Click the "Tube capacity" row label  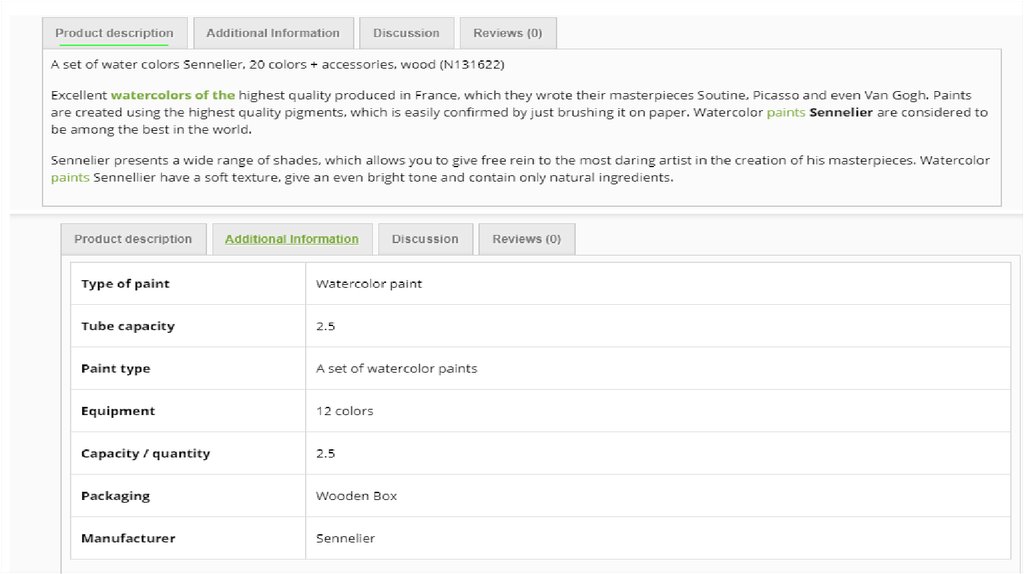[x=127, y=326]
